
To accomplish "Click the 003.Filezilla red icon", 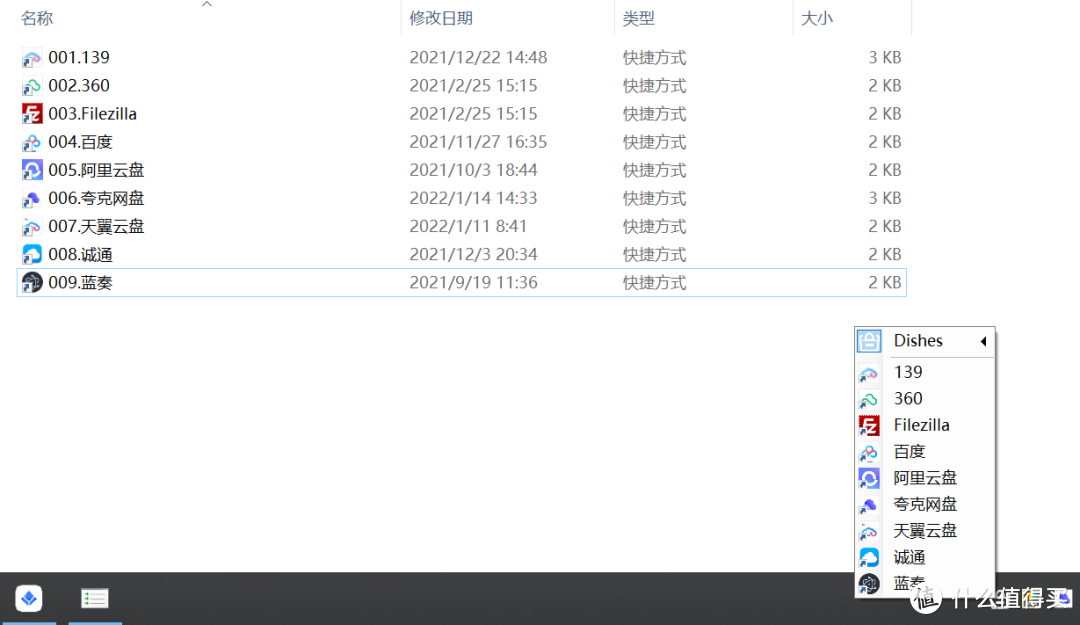I will [32, 114].
